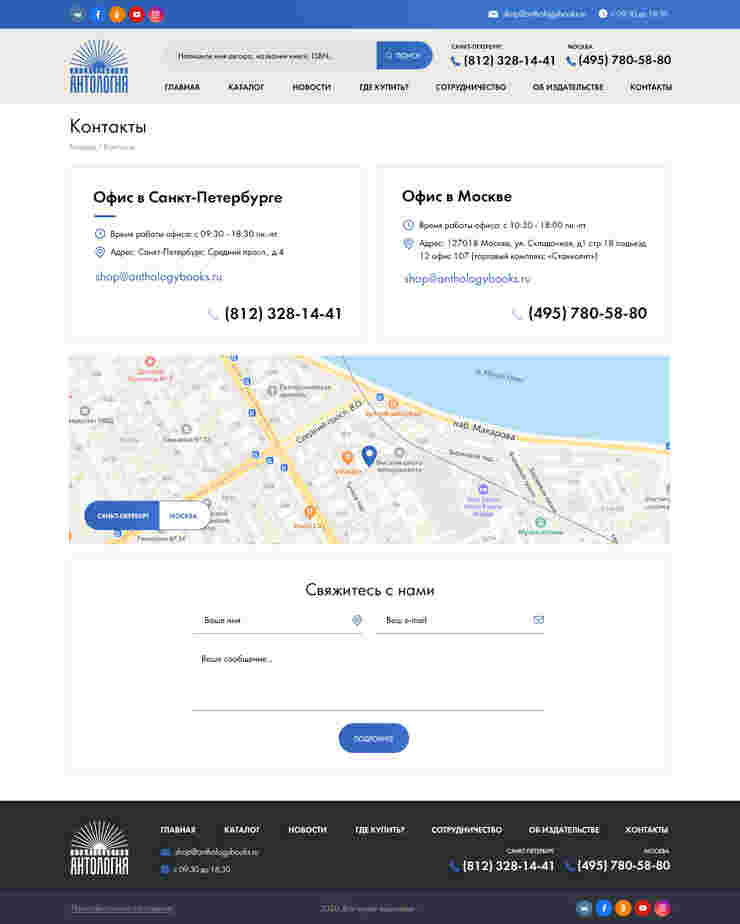Image resolution: width=740 pixels, height=924 pixels.
Task: Open КОНТАКТЫ in header menu
Action: [651, 87]
